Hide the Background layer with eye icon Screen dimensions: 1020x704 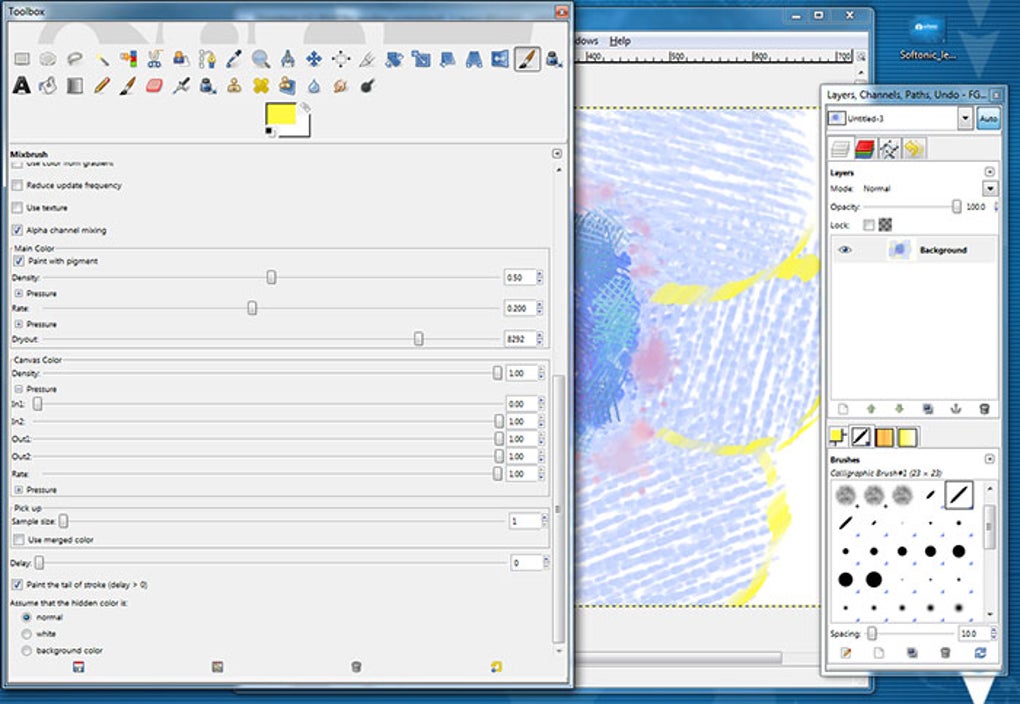tap(845, 250)
